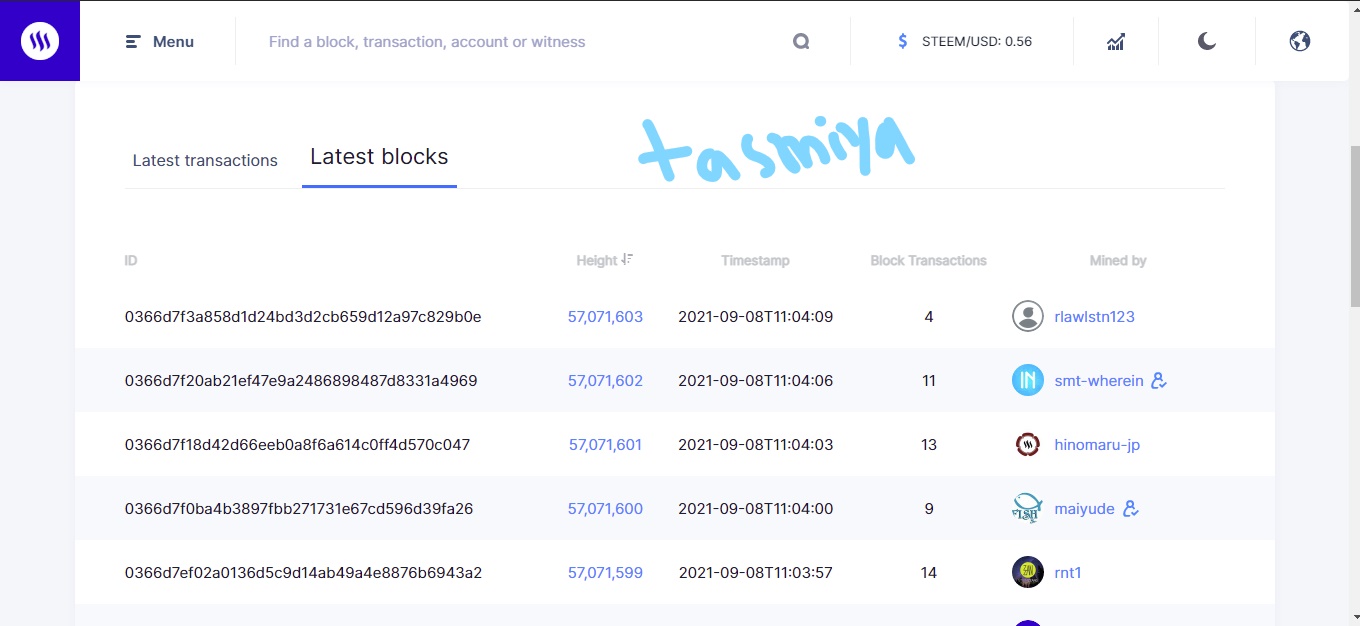This screenshot has width=1360, height=626.
Task: Toggle dark mode moon icon
Action: [1207, 41]
